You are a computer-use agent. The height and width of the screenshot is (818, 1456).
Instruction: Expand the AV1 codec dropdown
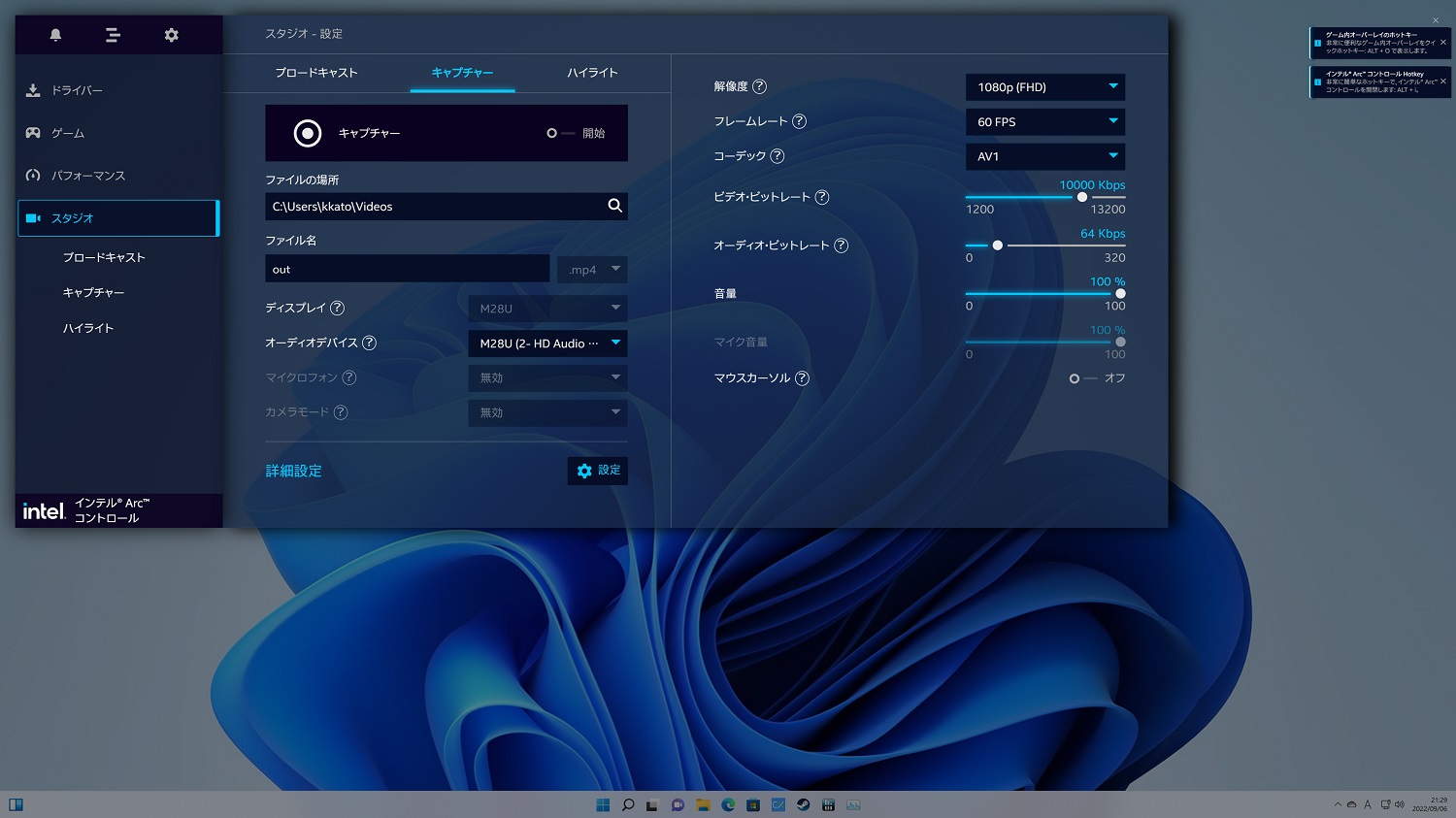(x=1044, y=157)
